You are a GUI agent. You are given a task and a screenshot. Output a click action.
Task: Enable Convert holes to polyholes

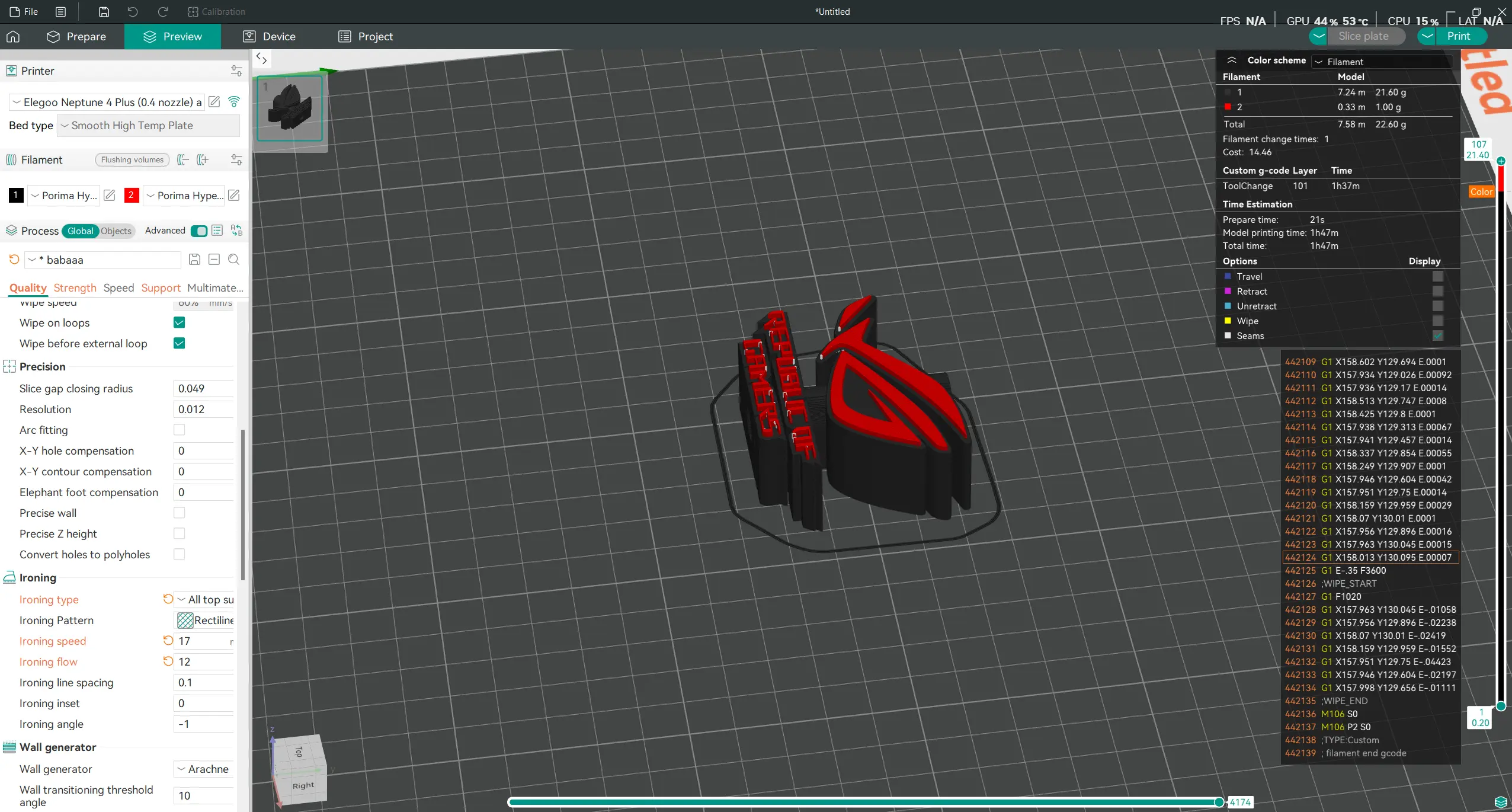click(x=180, y=554)
